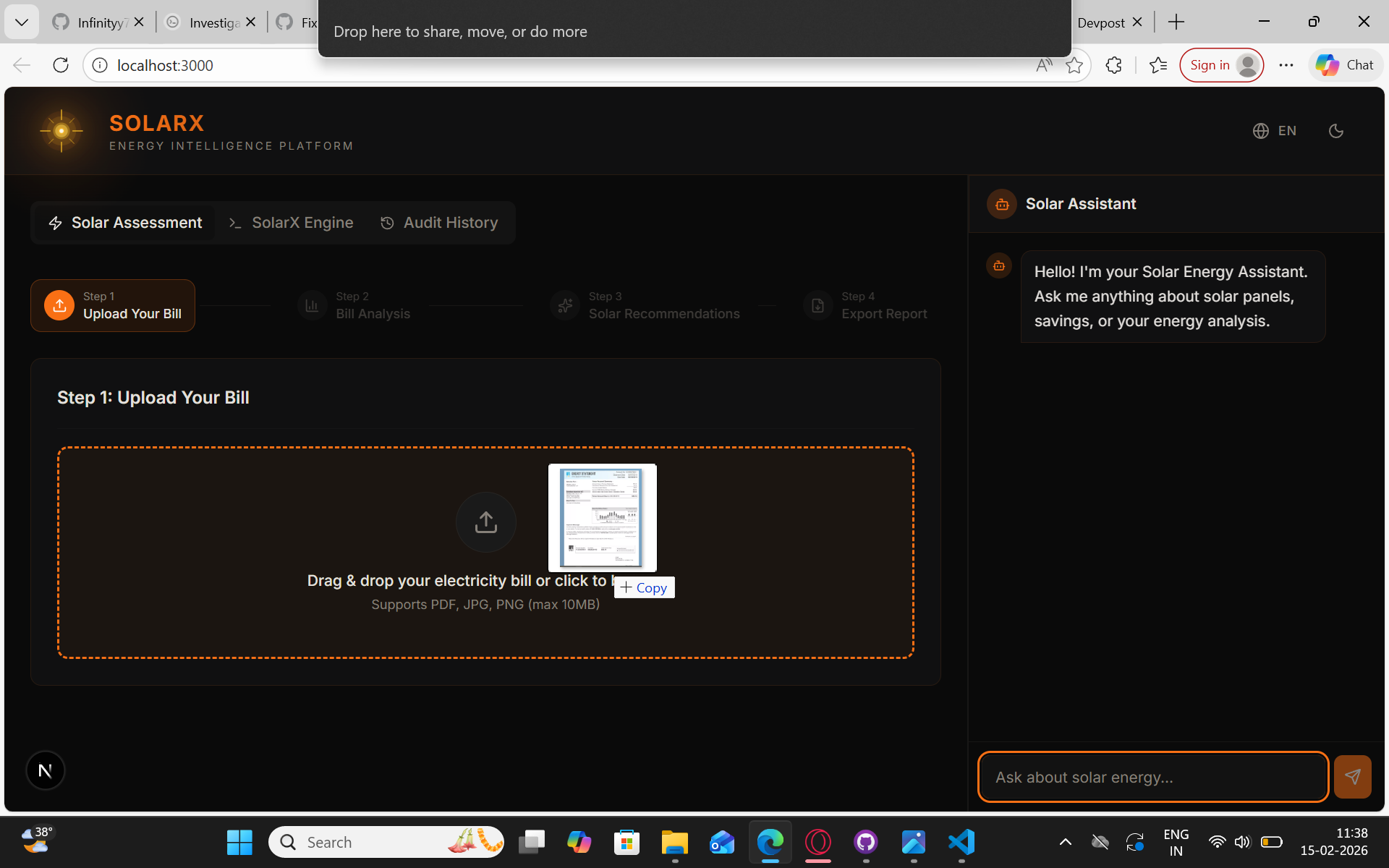
Task: Open the Next.js dev tools badge
Action: 45,770
